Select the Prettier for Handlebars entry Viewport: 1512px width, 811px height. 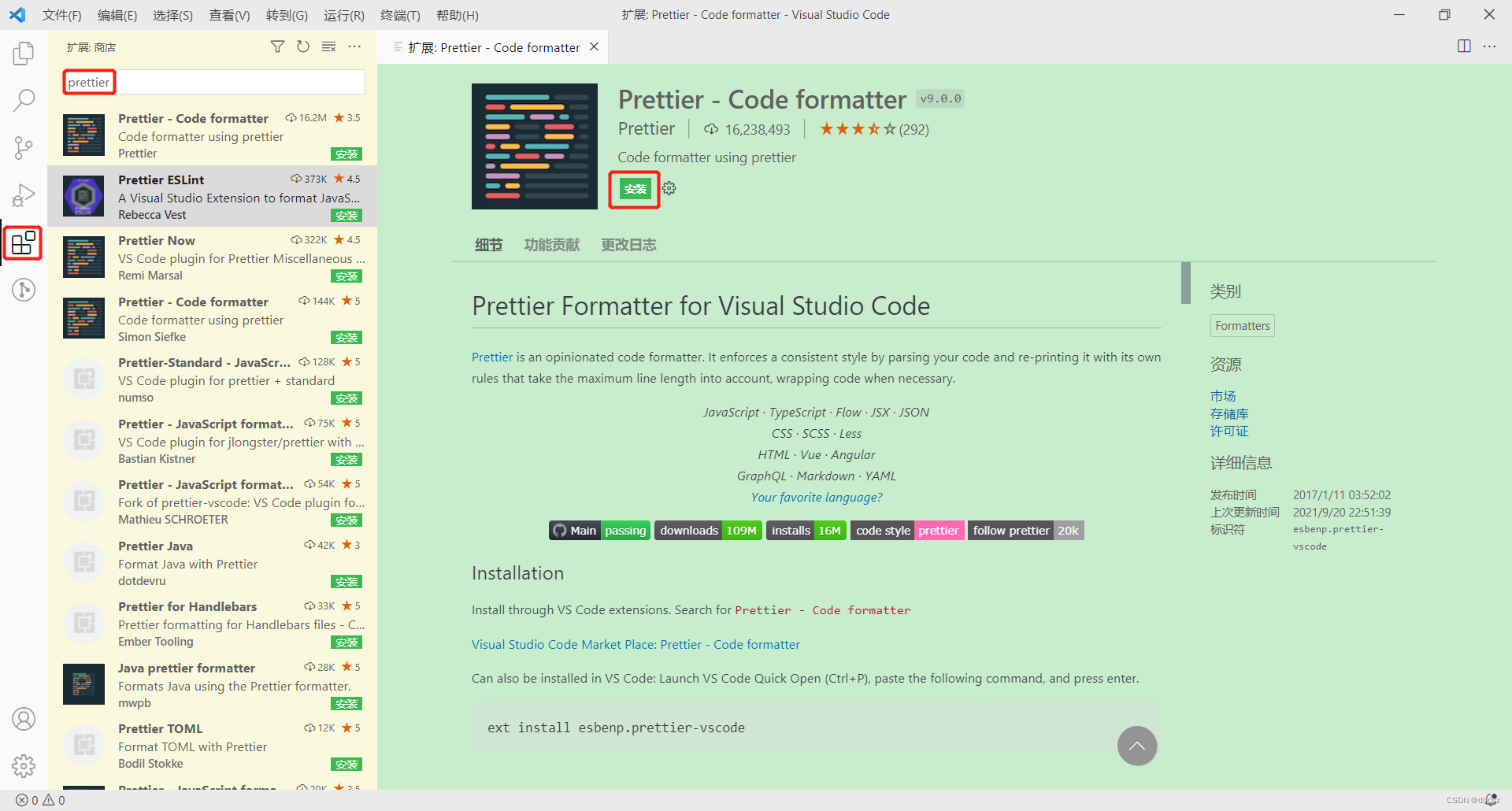(213, 623)
